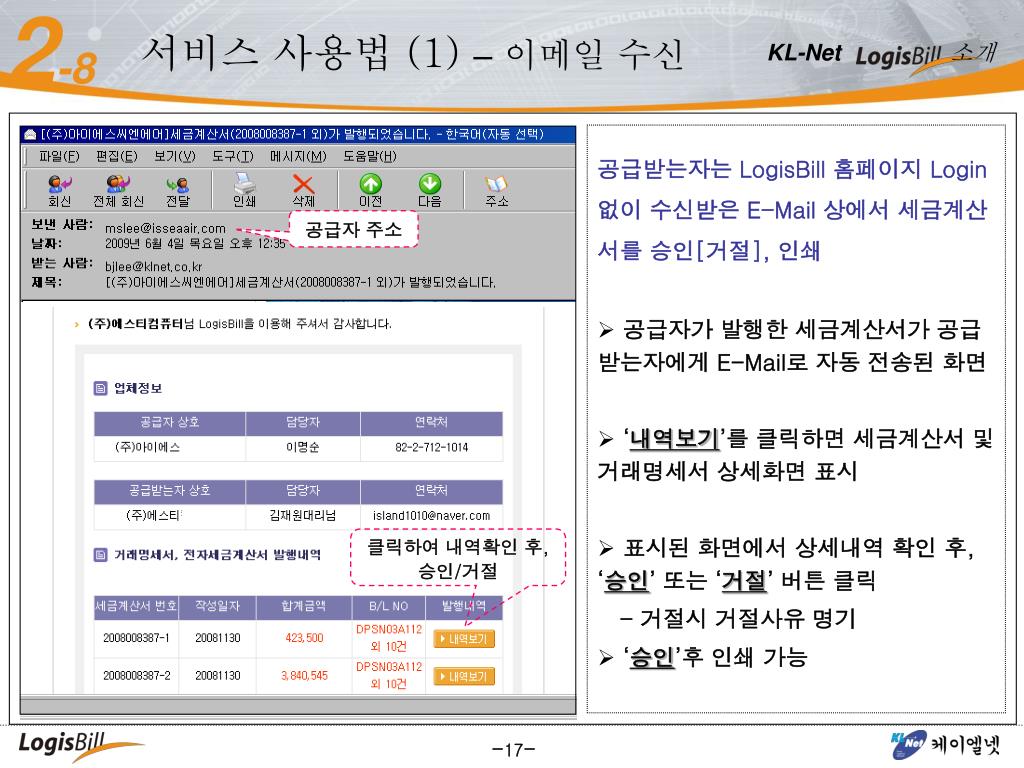The width and height of the screenshot is (1024, 768).
Task: Click the email subject line in the 제목 field
Action: pyautogui.click(x=300, y=283)
